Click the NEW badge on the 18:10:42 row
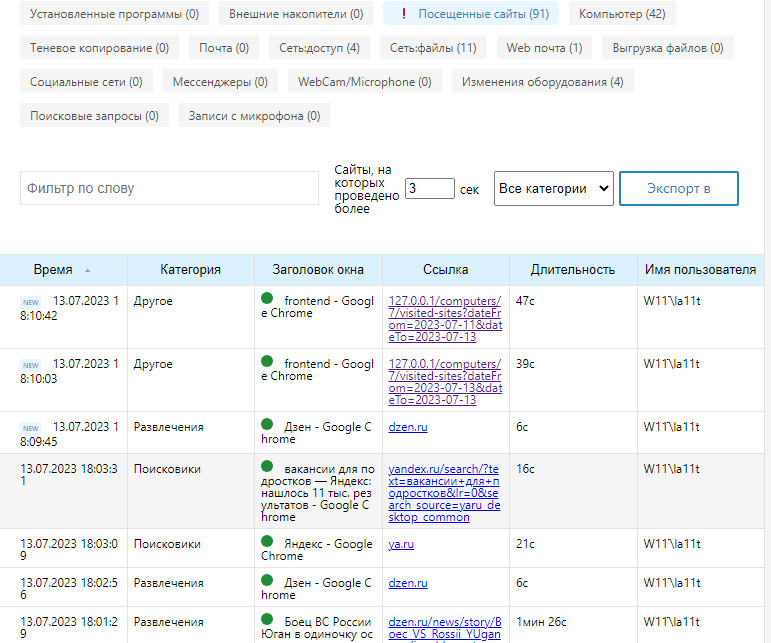The width and height of the screenshot is (771, 643). click(30, 302)
